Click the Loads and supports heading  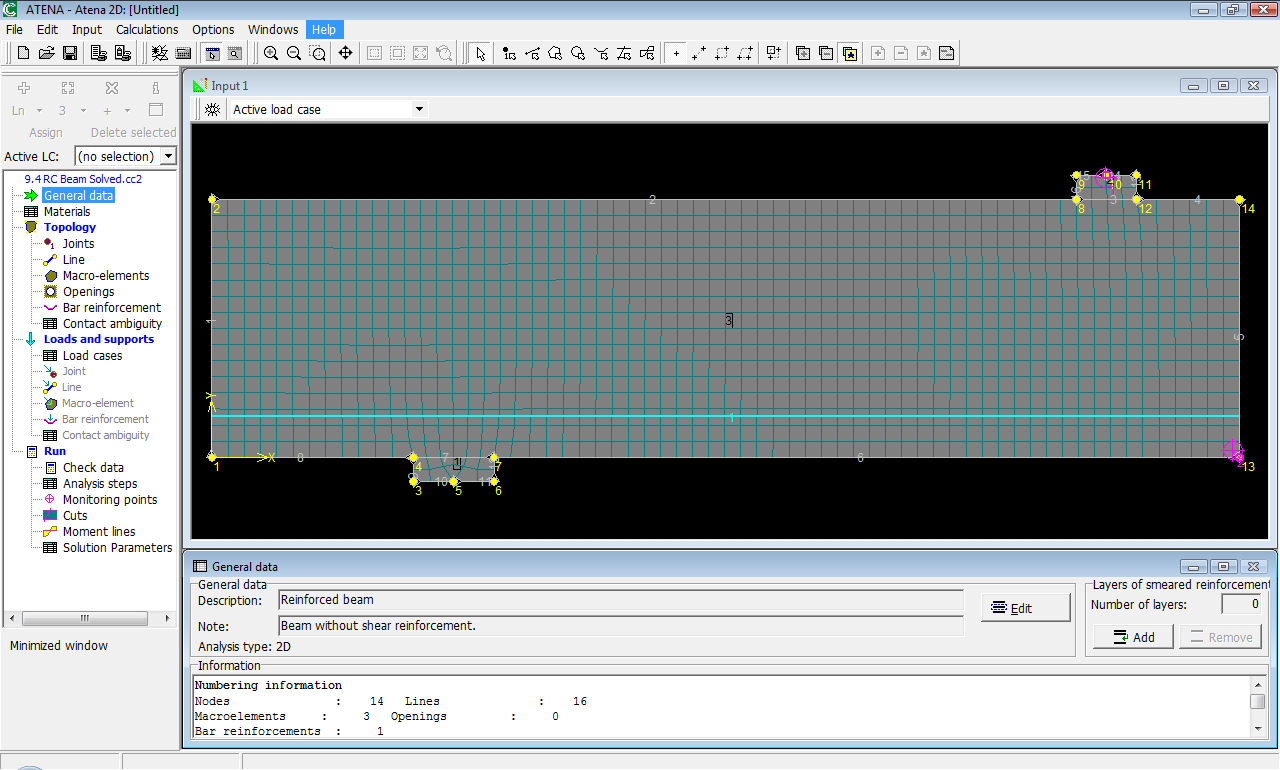click(x=99, y=339)
